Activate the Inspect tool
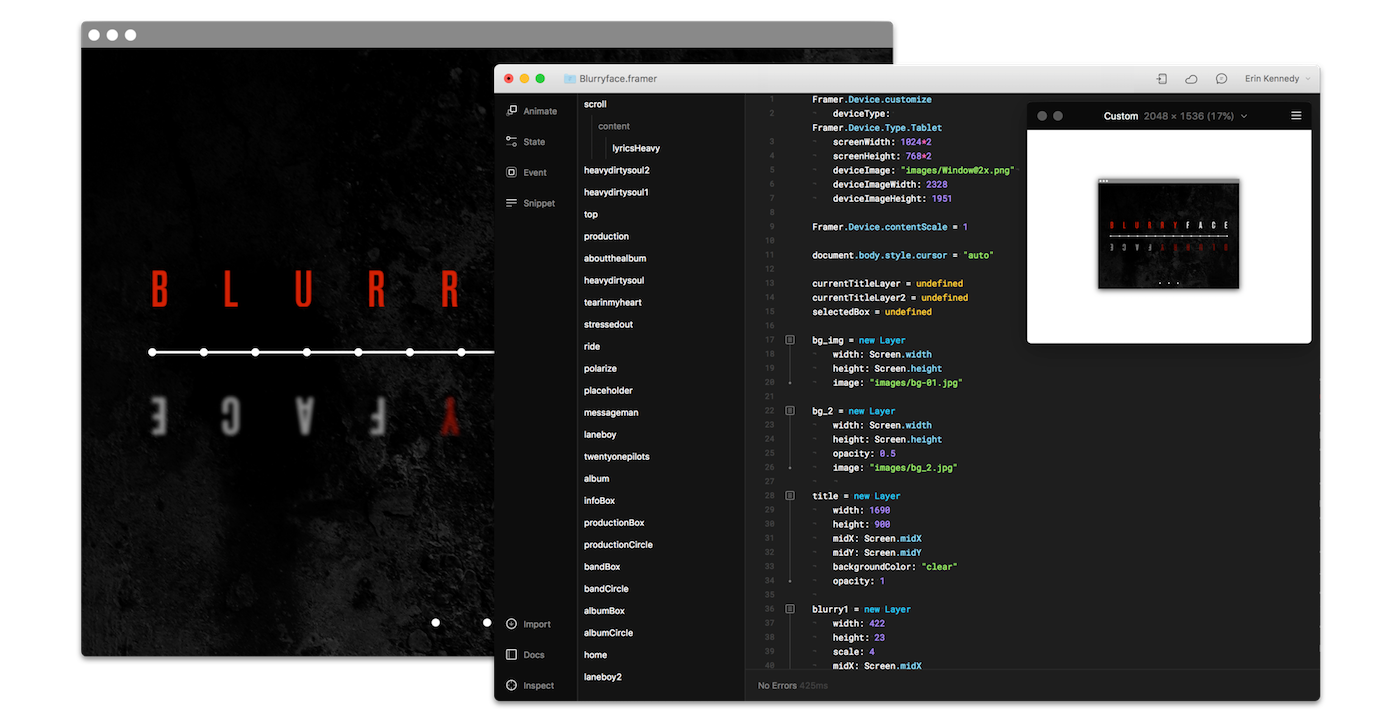Viewport: 1400px width, 722px height. [529, 685]
